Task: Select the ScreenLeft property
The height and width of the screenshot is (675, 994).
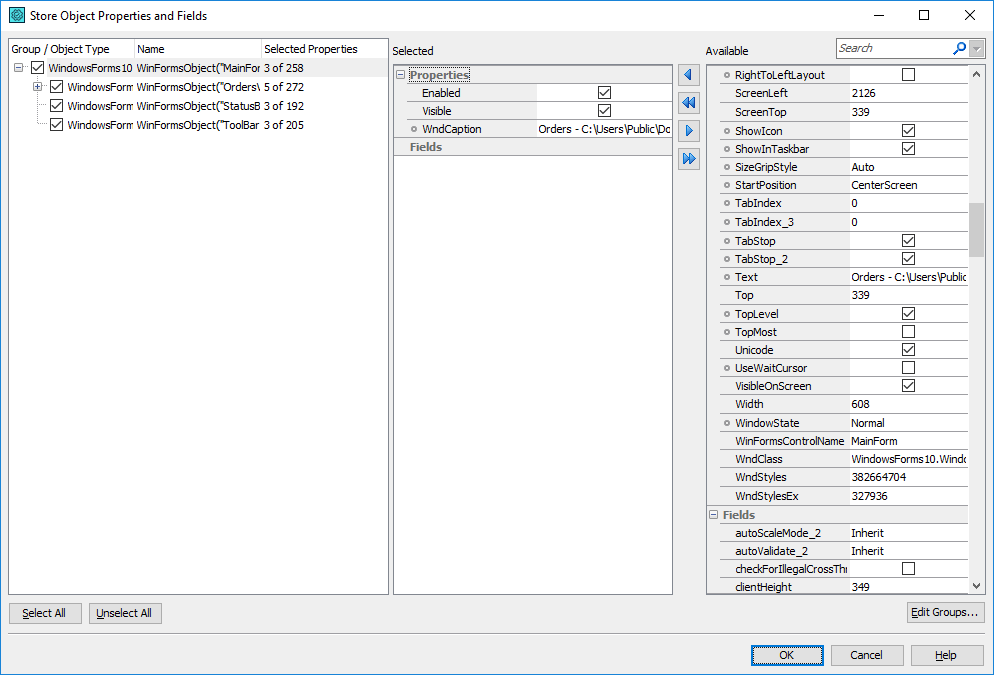Action: click(844, 93)
